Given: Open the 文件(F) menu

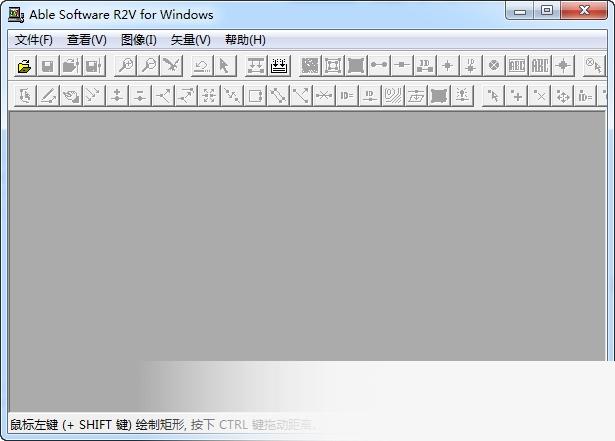Looking at the screenshot, I should coord(34,40).
